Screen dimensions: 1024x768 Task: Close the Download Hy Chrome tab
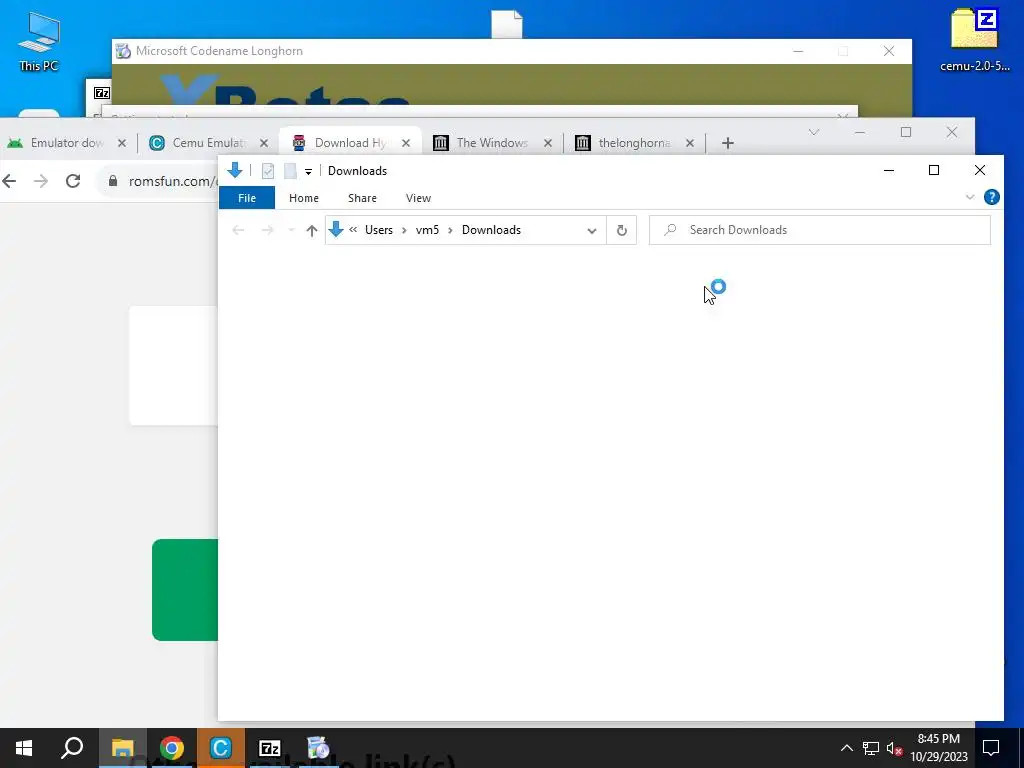point(406,143)
